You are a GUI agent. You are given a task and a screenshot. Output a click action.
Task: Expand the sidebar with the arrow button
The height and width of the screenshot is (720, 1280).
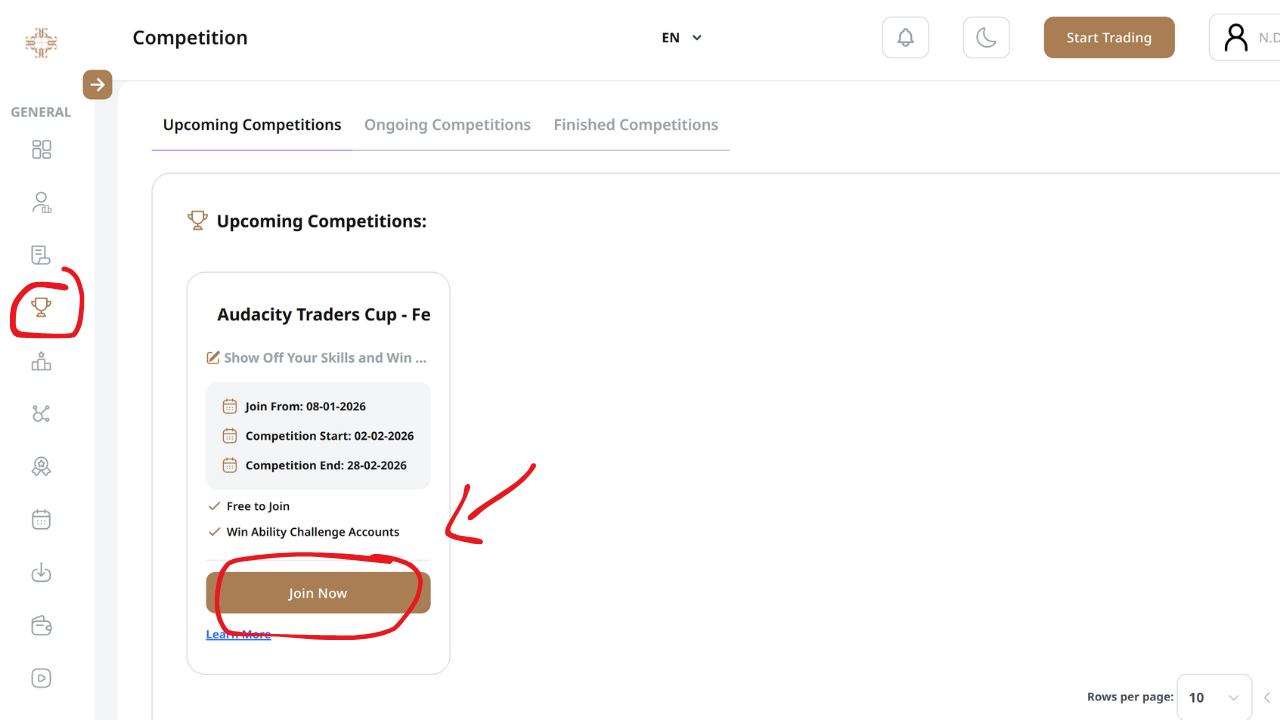[x=97, y=85]
